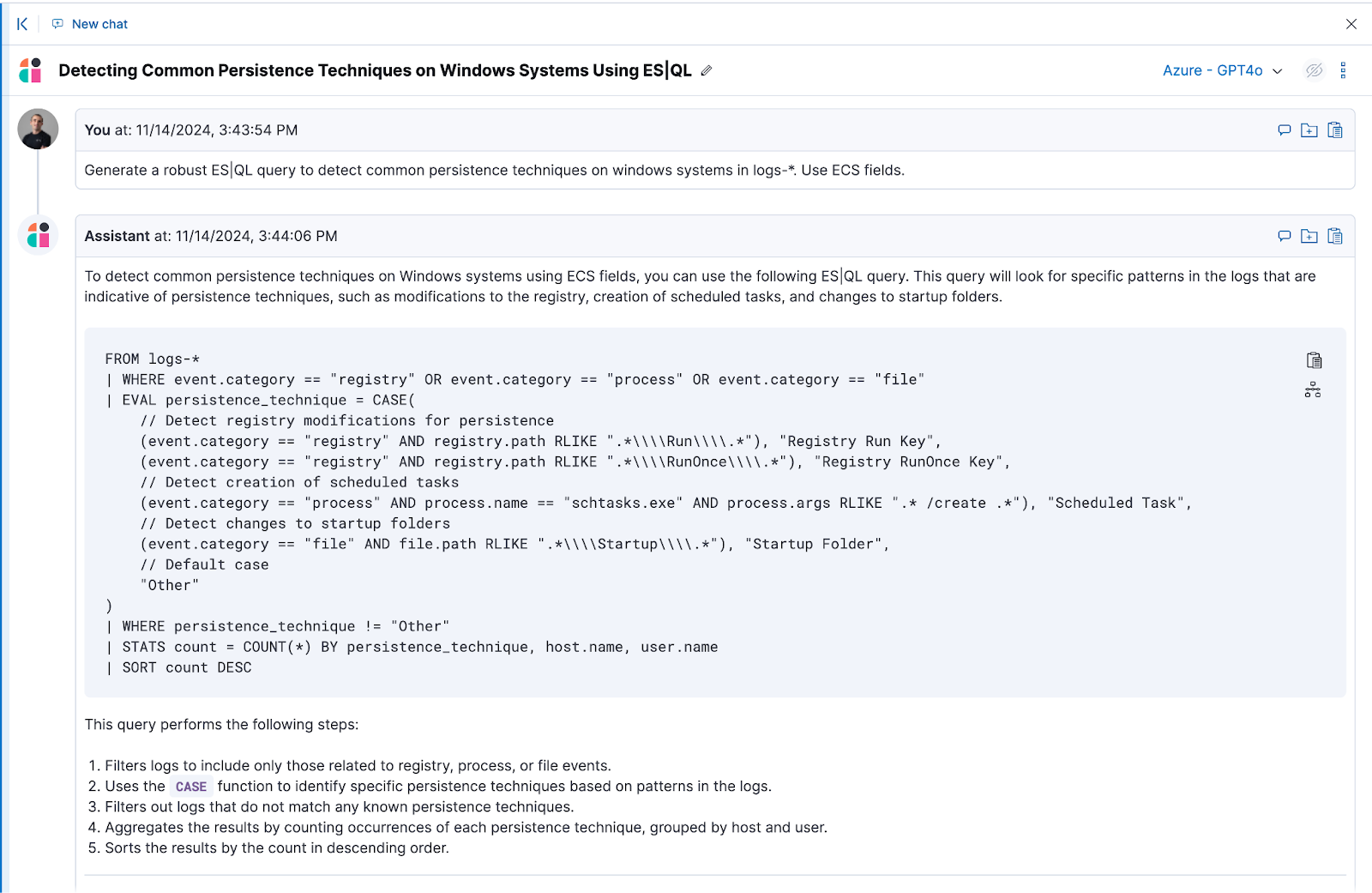Click the 'FROM logs-*' line in the code

pyautogui.click(x=152, y=359)
